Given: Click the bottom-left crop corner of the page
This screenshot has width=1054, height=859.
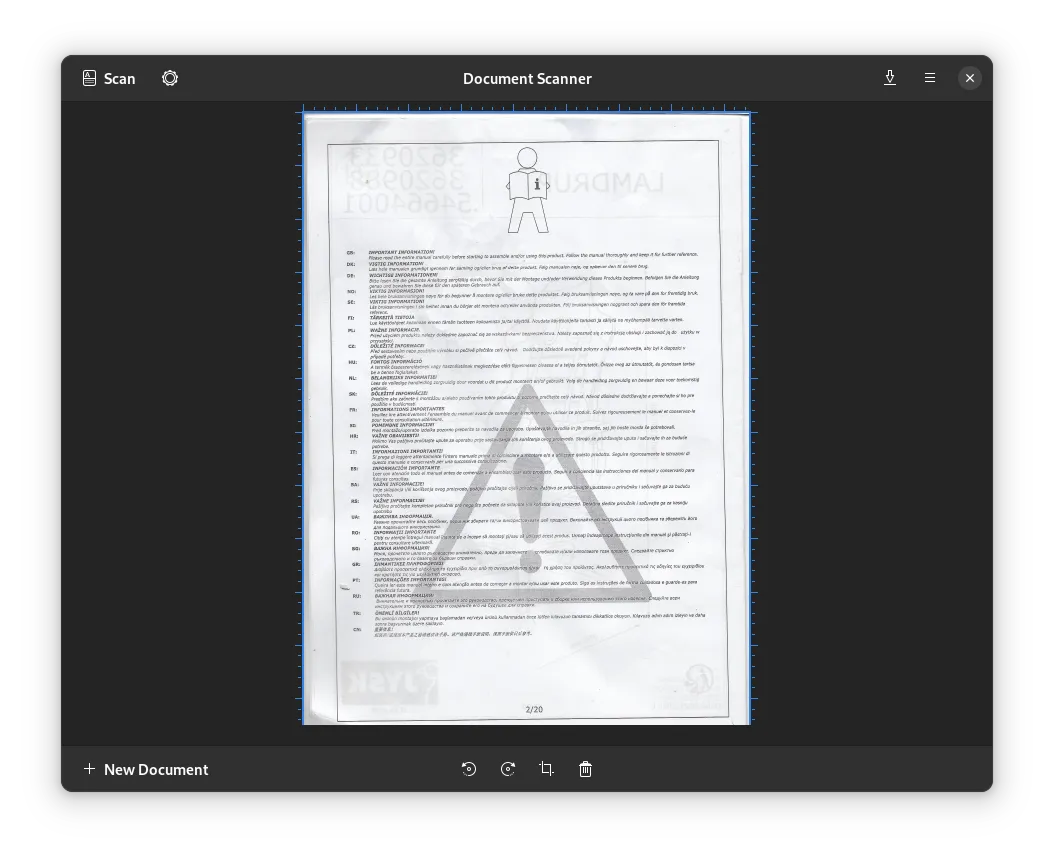Looking at the screenshot, I should (x=304, y=722).
